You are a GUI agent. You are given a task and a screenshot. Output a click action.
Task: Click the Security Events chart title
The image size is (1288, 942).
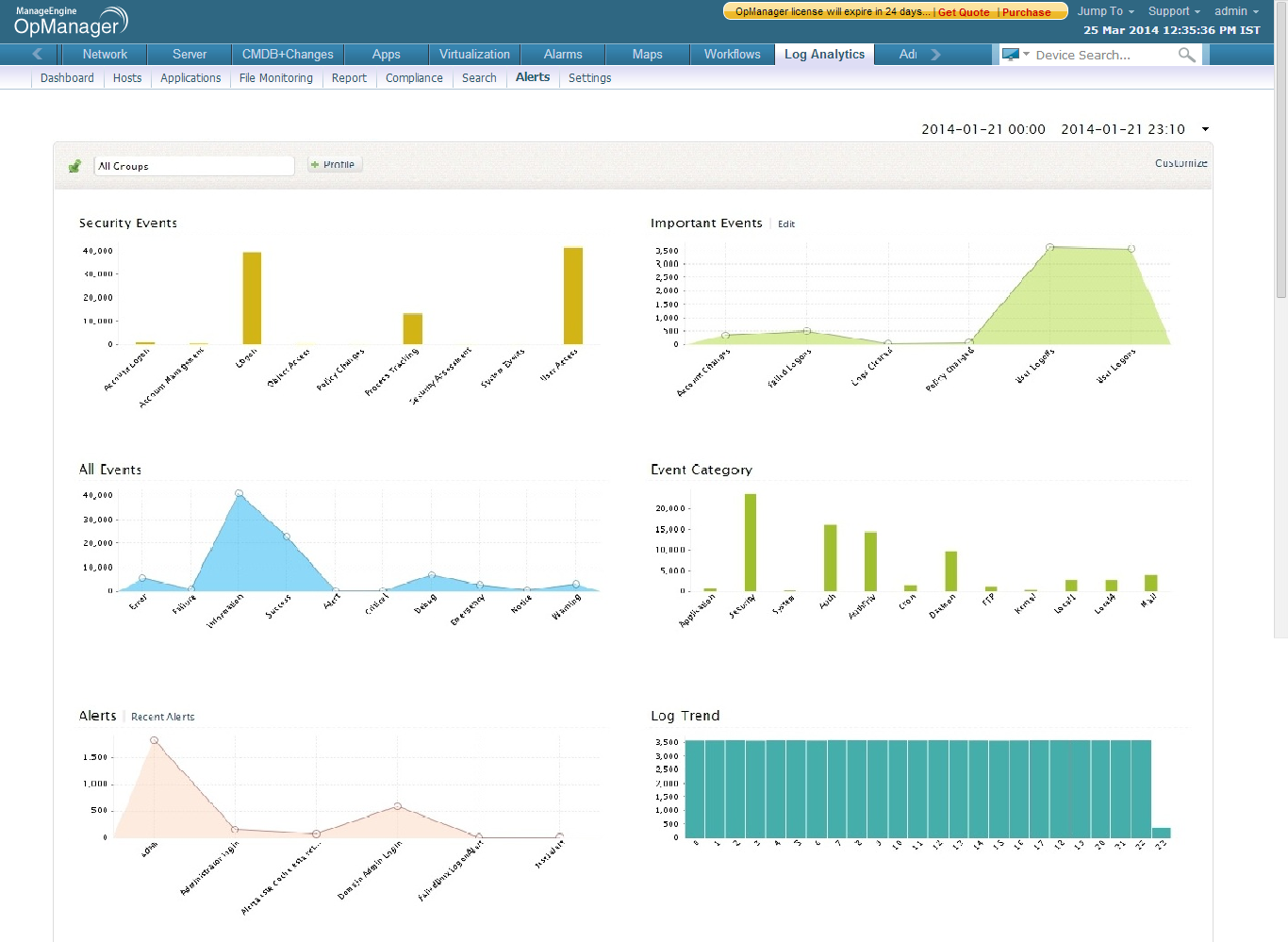click(x=128, y=223)
